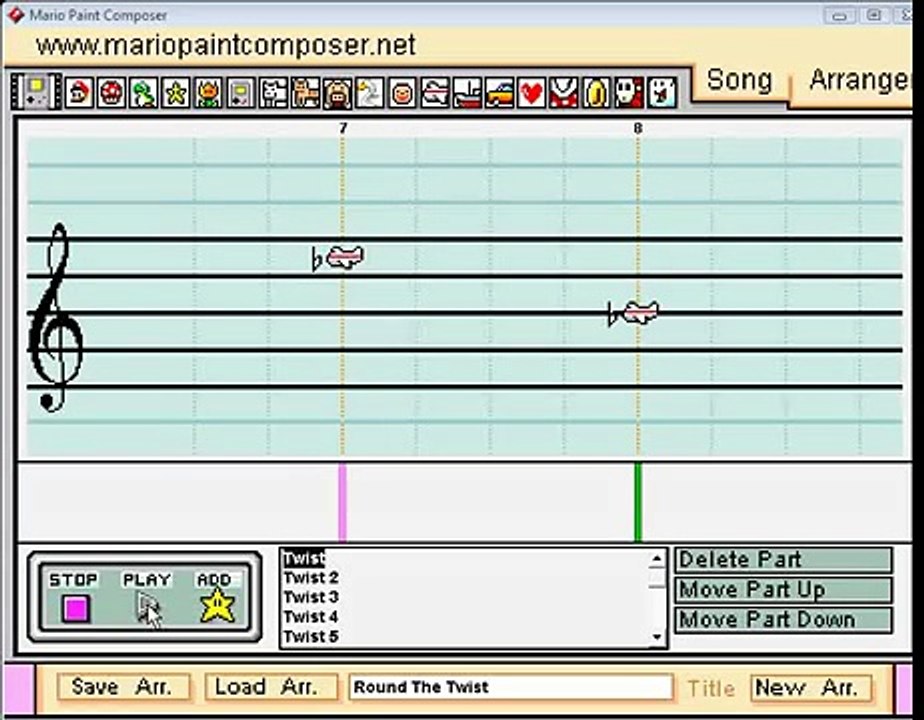Select the Fire Flower instrument

click(x=208, y=93)
